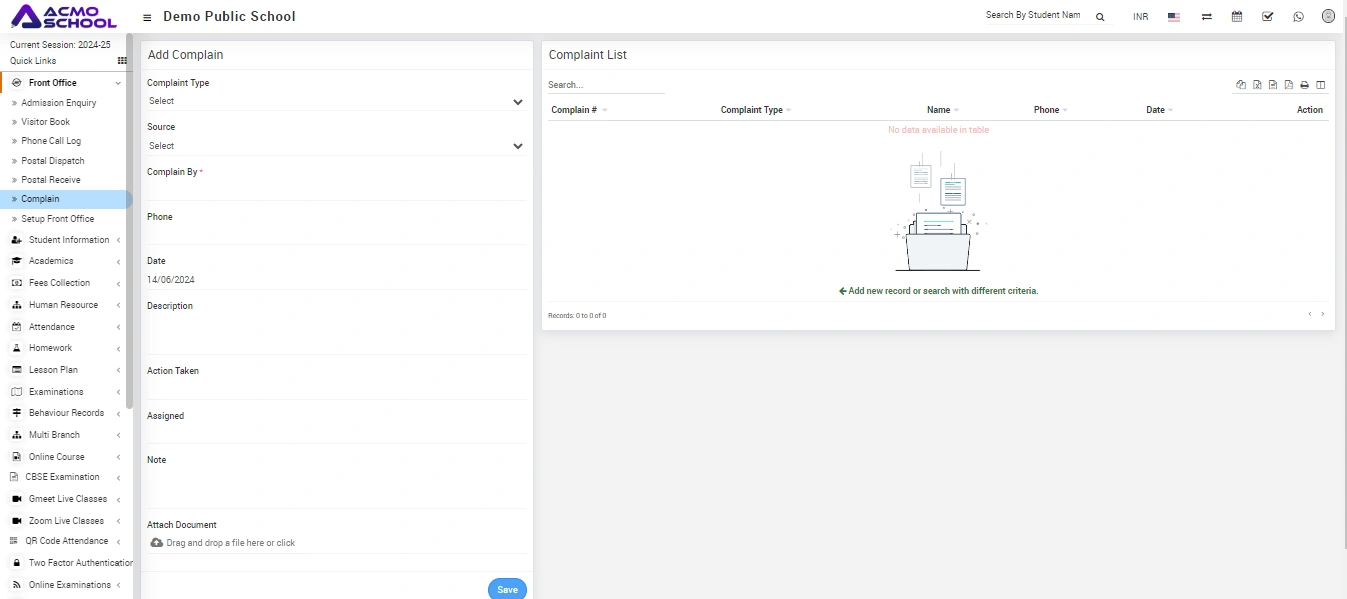Click the task checklist icon in header
Viewport: 1347px width, 599px height.
[1268, 17]
